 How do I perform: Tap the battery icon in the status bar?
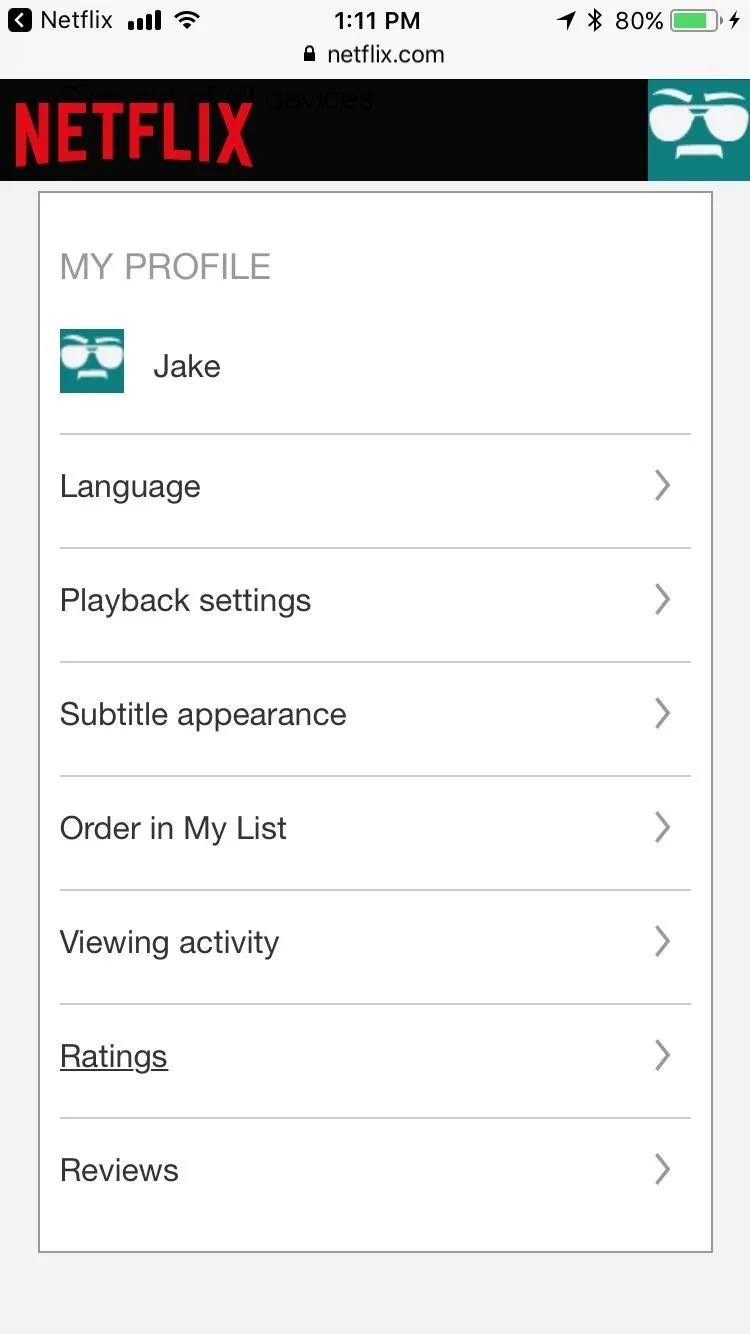tap(697, 20)
